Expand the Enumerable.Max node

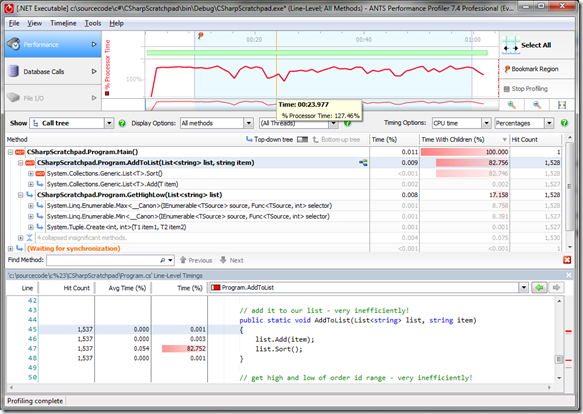[31, 206]
